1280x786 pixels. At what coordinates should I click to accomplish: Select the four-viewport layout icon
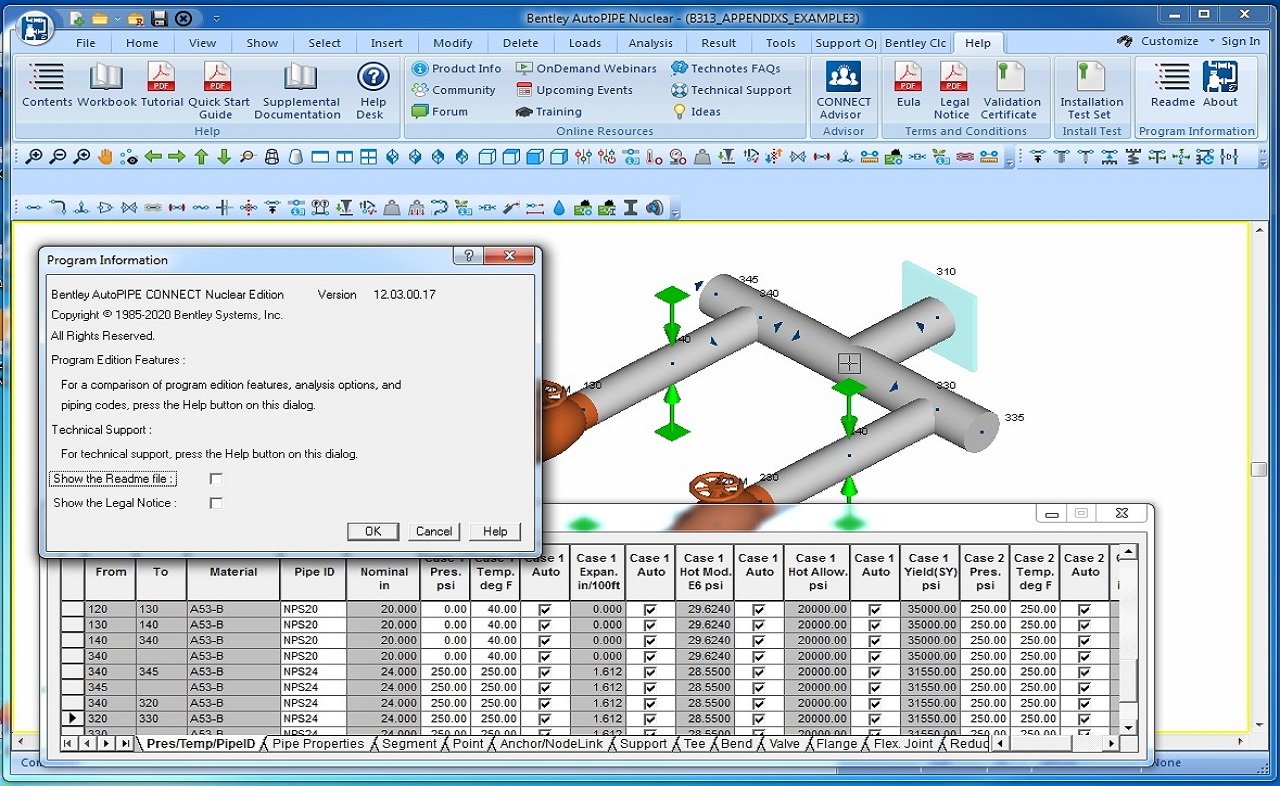pyautogui.click(x=369, y=157)
